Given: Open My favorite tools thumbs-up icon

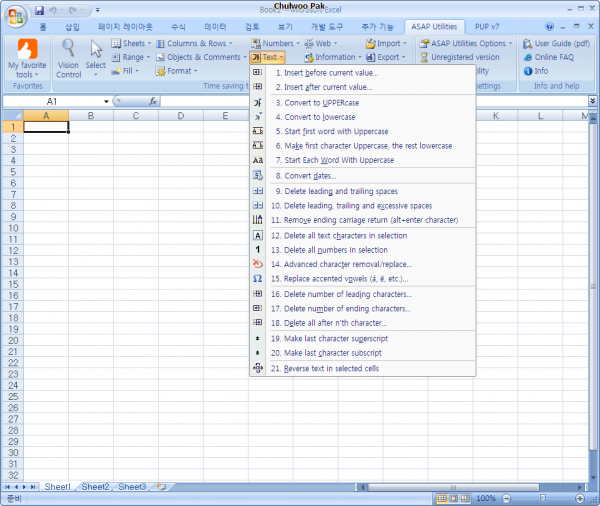Looking at the screenshot, I should coord(28,49).
